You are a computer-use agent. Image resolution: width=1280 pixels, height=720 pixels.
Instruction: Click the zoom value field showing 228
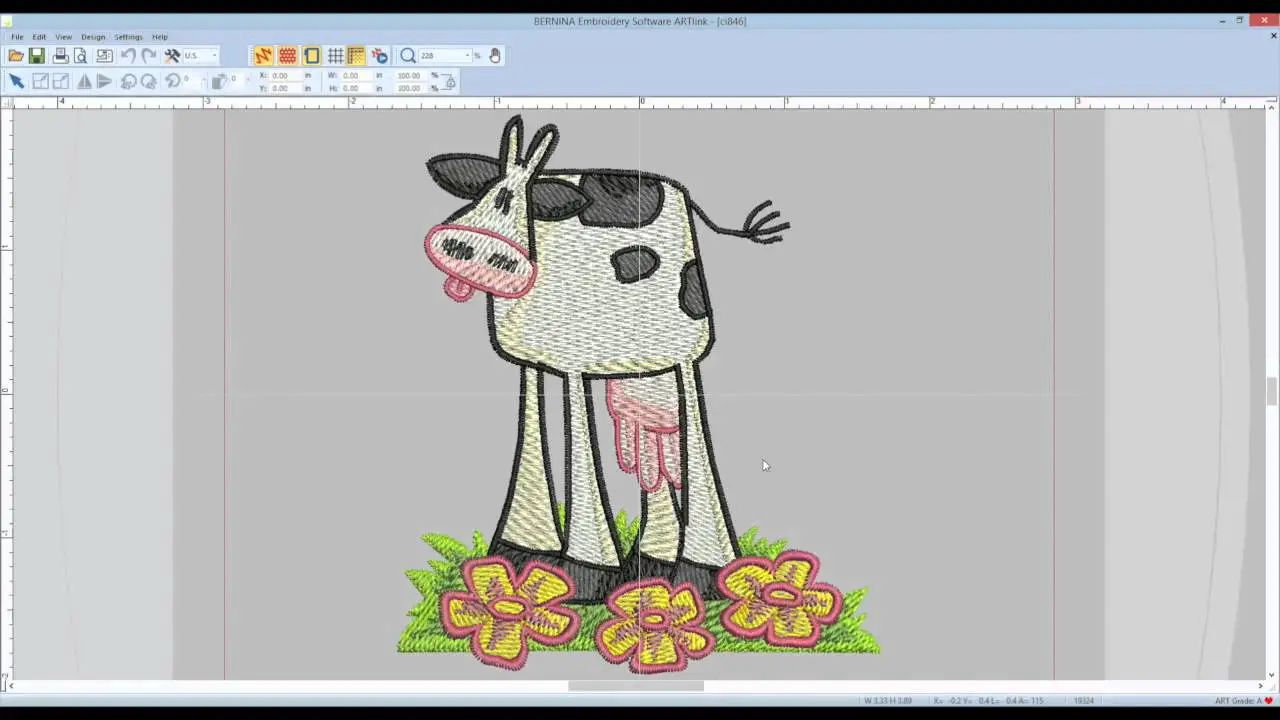[440, 56]
